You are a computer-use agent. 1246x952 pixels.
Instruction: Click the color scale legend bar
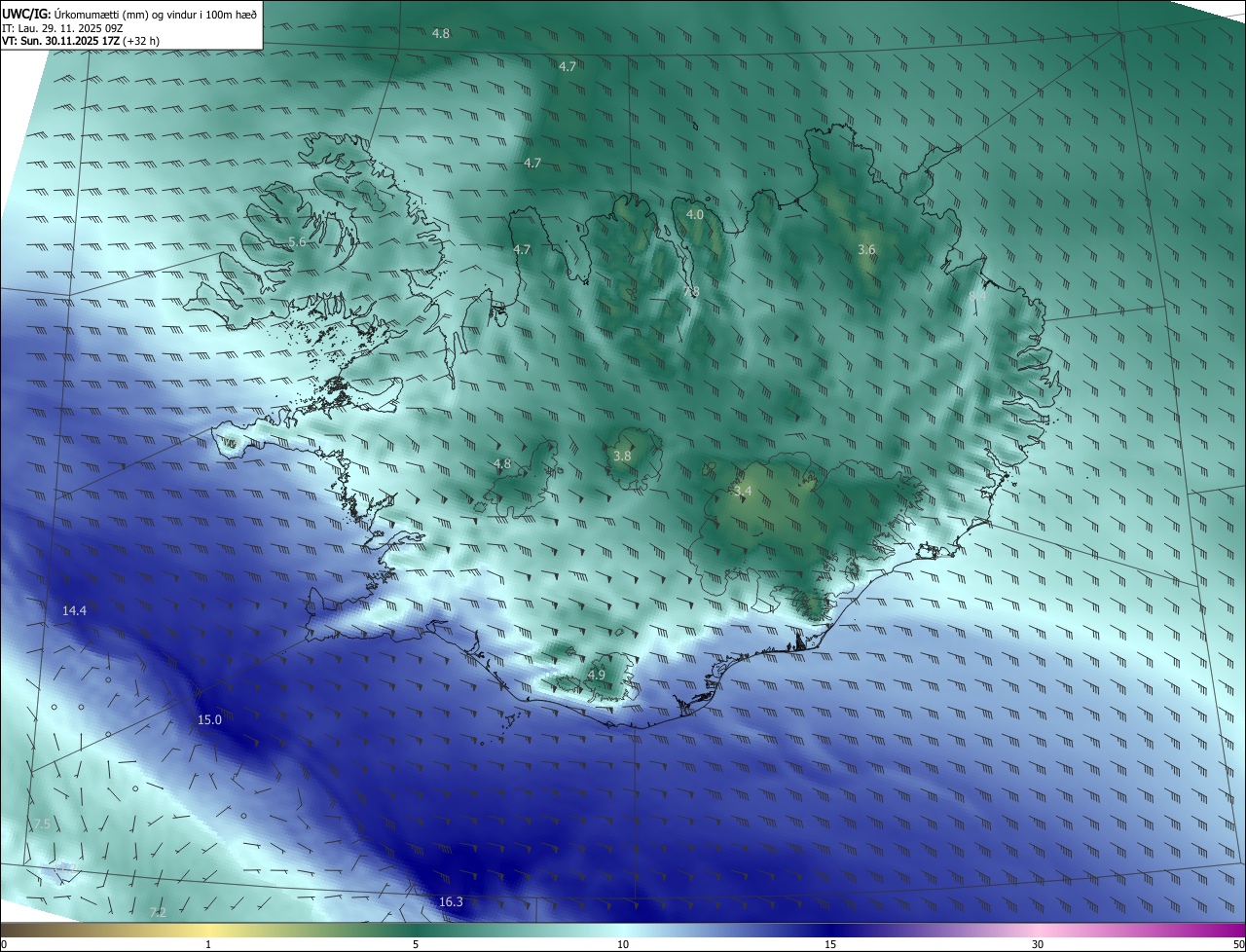coord(623,930)
